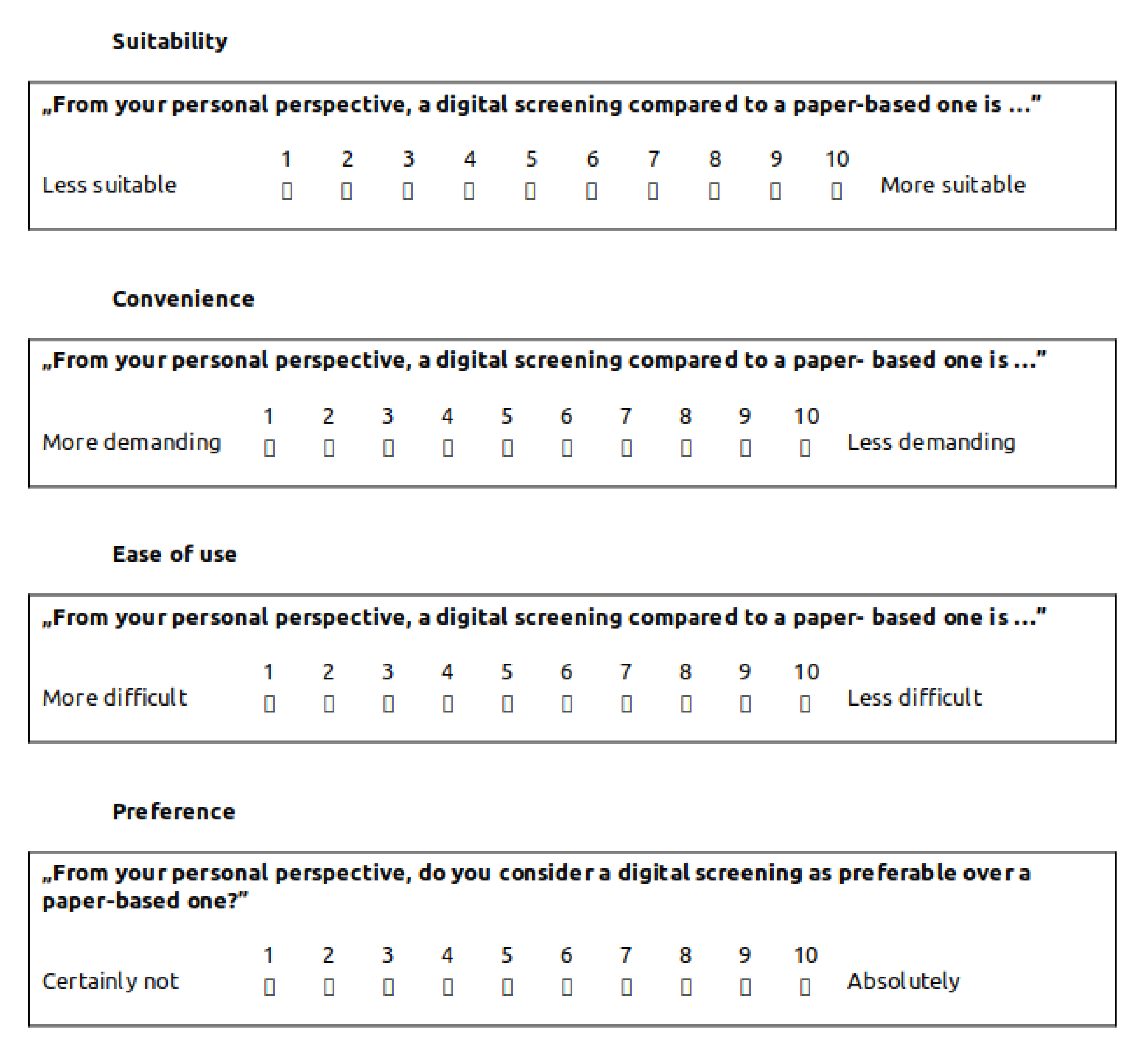This screenshot has height=1045, width=1148.
Task: Click the Suitability section heading
Action: point(170,42)
